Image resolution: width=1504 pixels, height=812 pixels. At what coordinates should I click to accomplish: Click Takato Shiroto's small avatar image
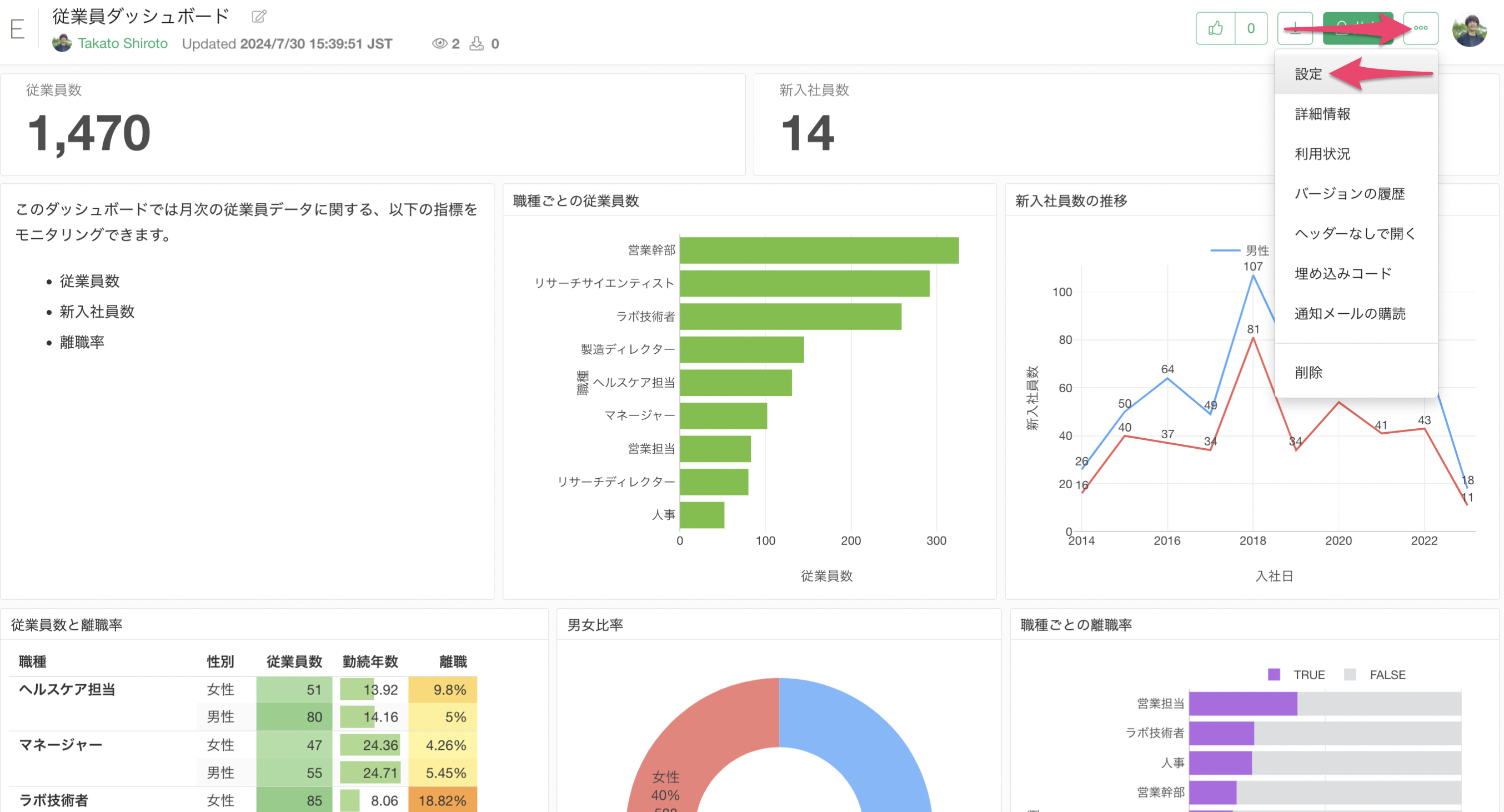tap(62, 43)
